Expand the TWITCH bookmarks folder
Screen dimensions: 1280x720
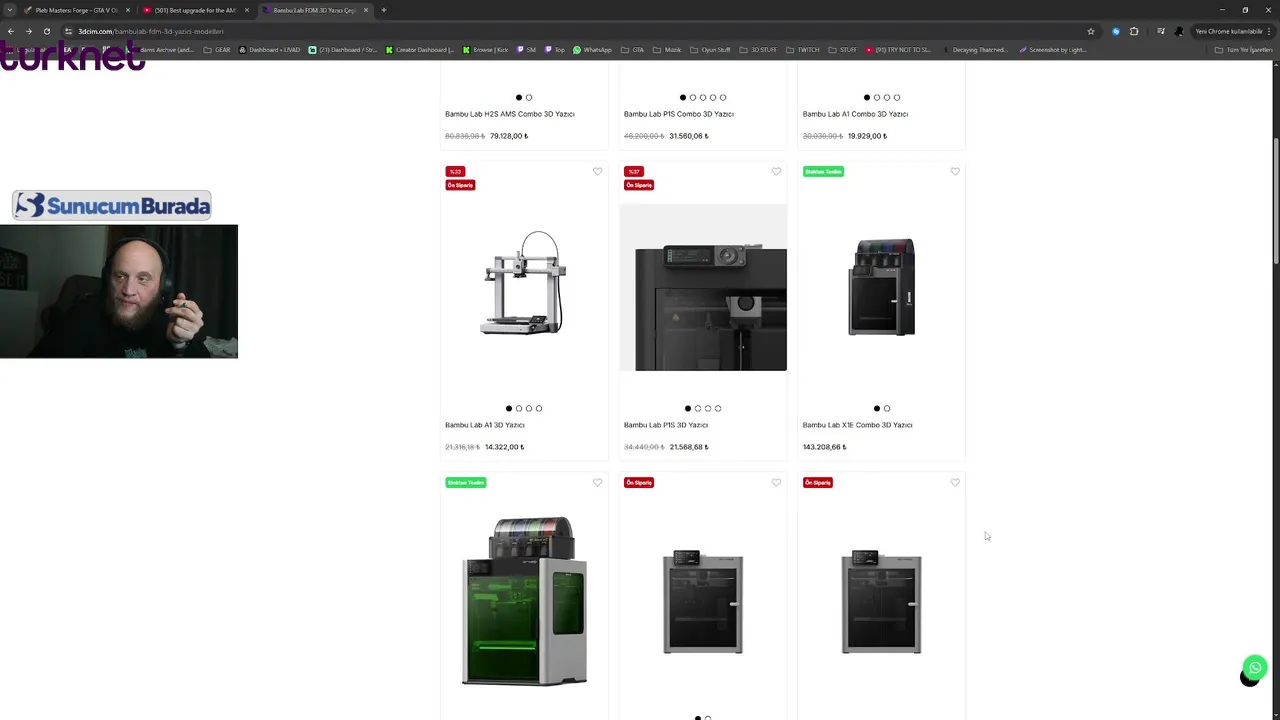803,50
